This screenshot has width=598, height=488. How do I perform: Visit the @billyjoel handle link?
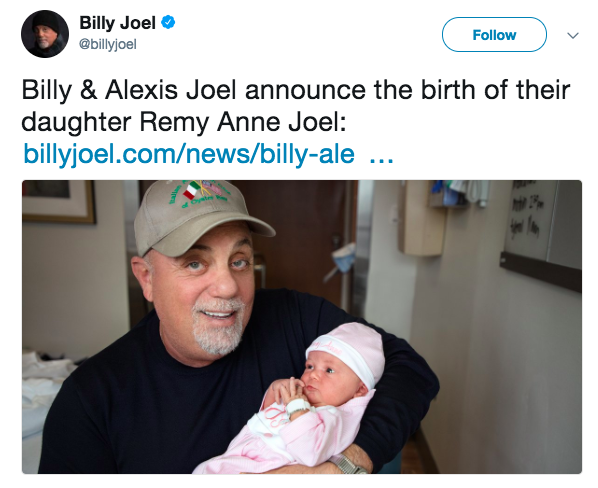tap(108, 44)
